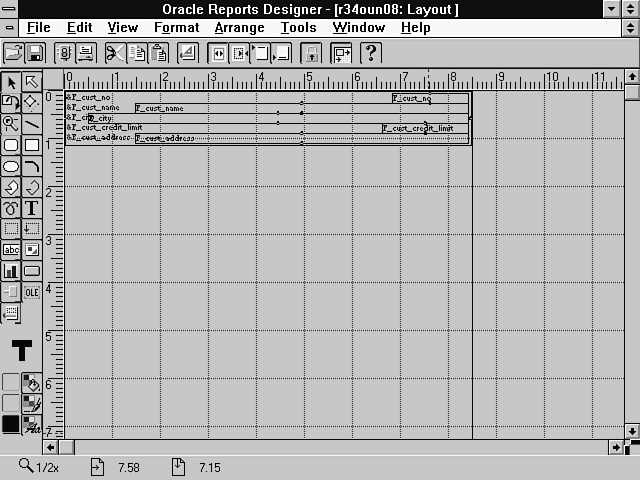Open the Format menu
Viewport: 640px width, 480px height.
click(176, 28)
